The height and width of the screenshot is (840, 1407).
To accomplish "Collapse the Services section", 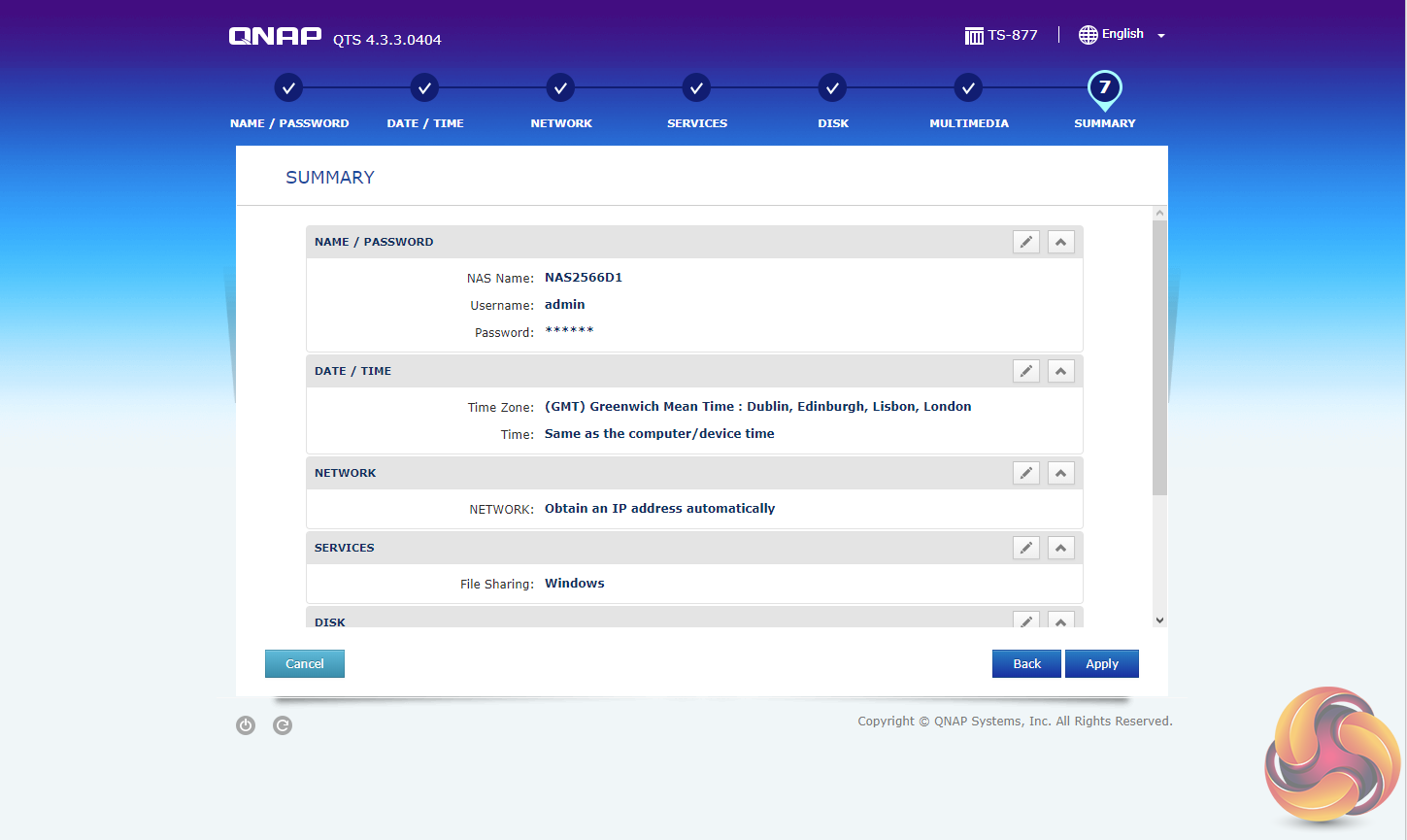I will click(x=1061, y=548).
